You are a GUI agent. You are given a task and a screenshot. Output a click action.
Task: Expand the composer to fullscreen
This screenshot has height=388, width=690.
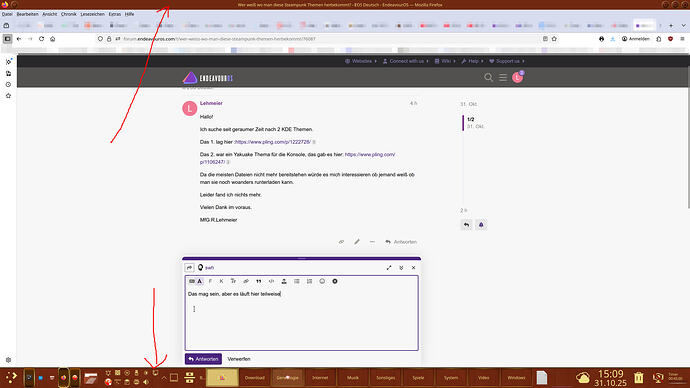pos(389,267)
